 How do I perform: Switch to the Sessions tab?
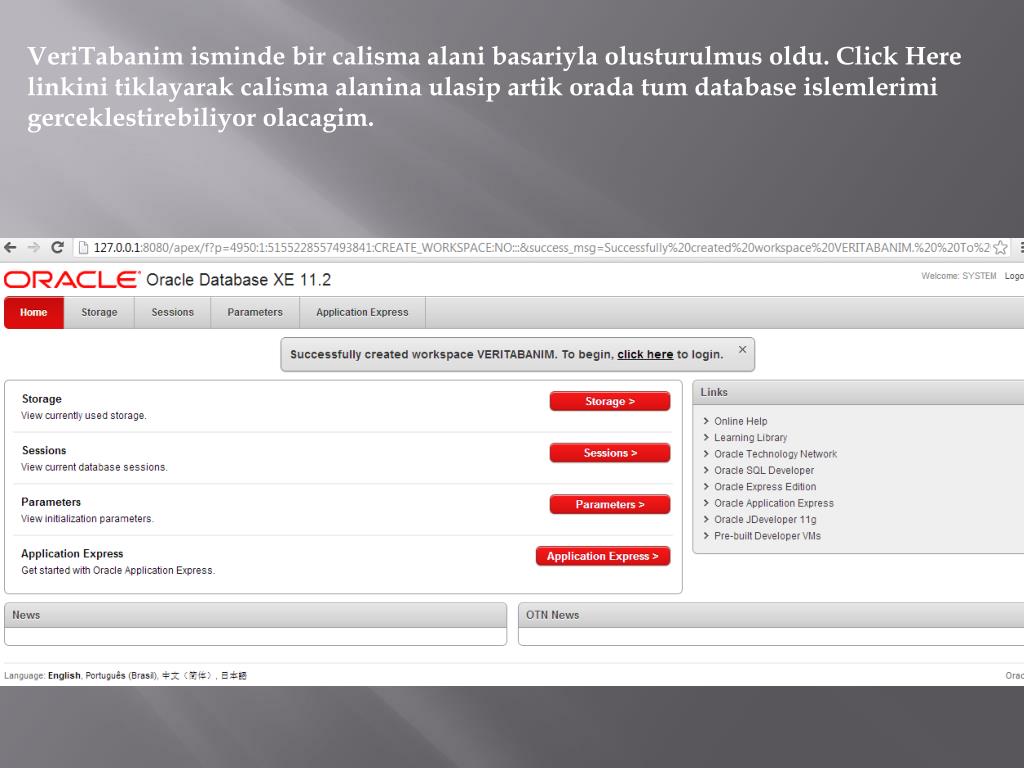pyautogui.click(x=172, y=312)
